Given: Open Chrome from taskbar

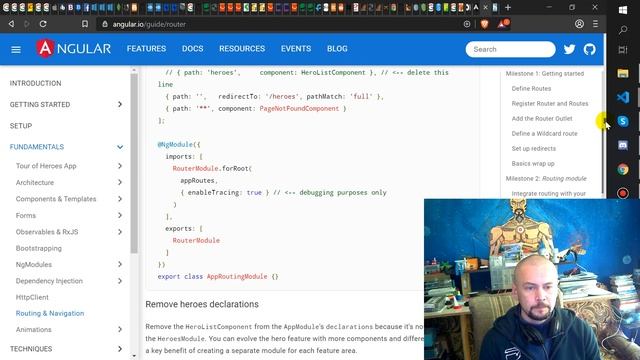Looking at the screenshot, I should coord(623,169).
